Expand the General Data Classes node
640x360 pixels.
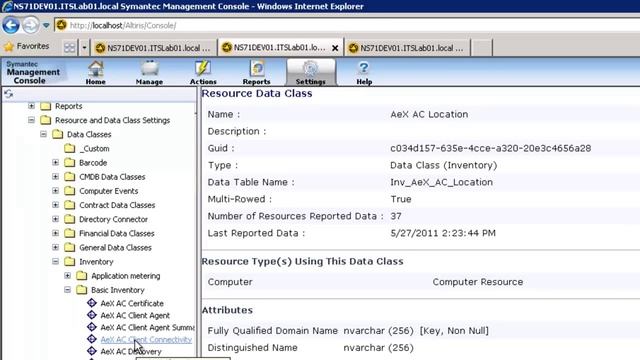[56, 247]
